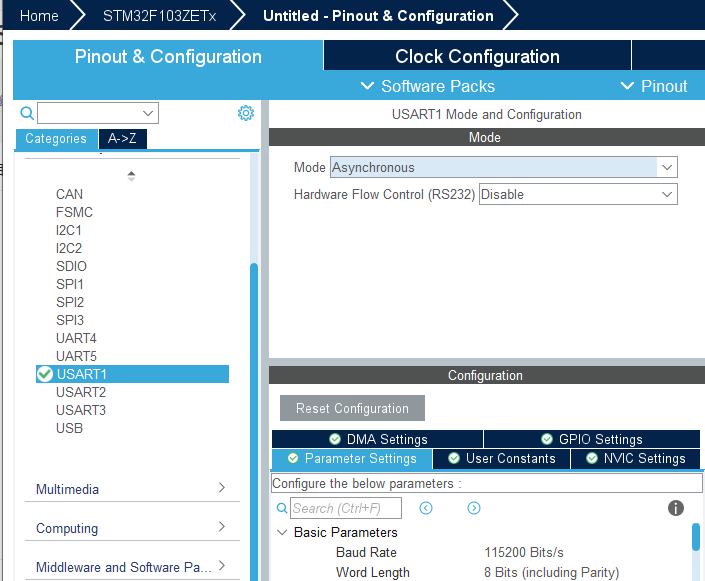Select SPI1 peripheral

pos(70,284)
